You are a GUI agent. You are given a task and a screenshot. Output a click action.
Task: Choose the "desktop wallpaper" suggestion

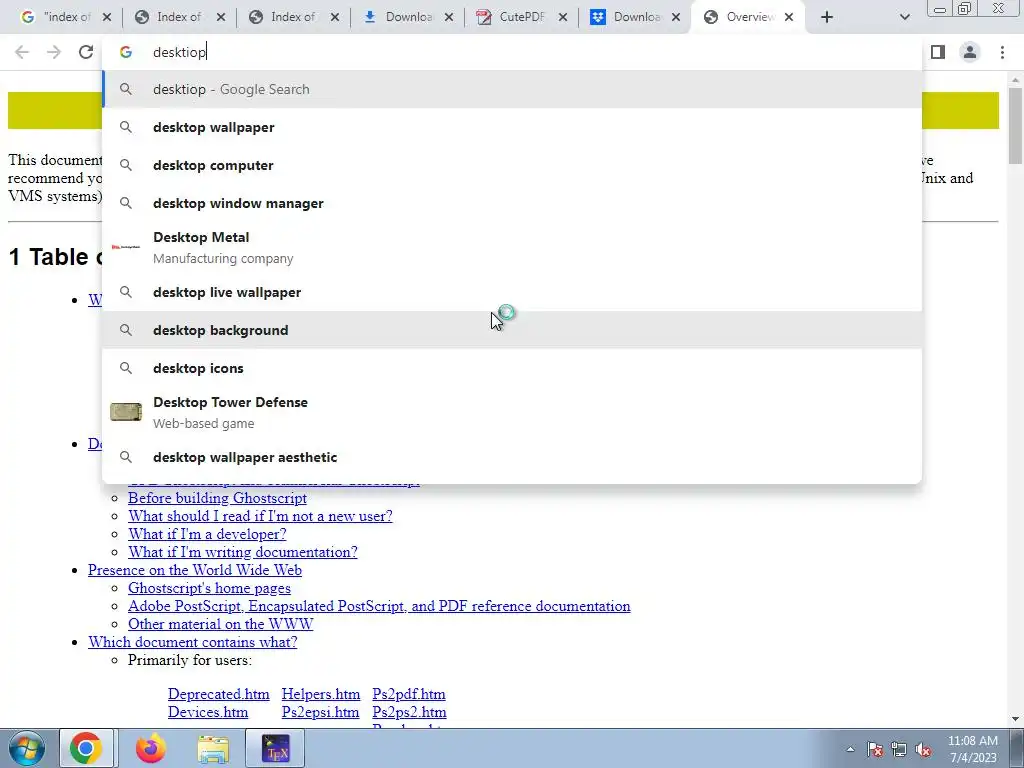click(512, 127)
